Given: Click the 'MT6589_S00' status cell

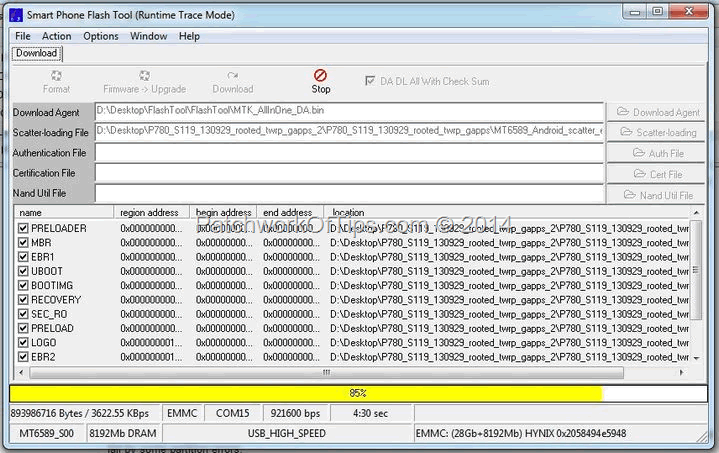Looking at the screenshot, I should 46,433.
